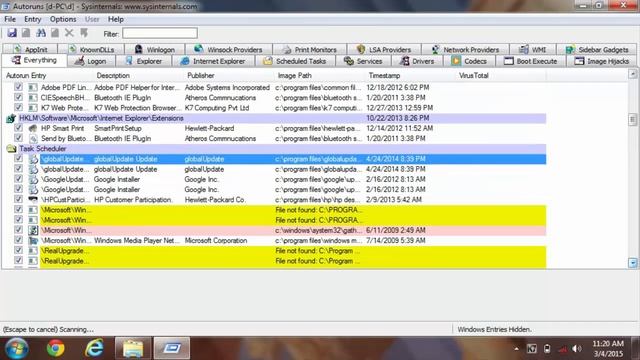Click the Delete X toolbar icon
Screen dimensions: 640x360
coord(69,33)
